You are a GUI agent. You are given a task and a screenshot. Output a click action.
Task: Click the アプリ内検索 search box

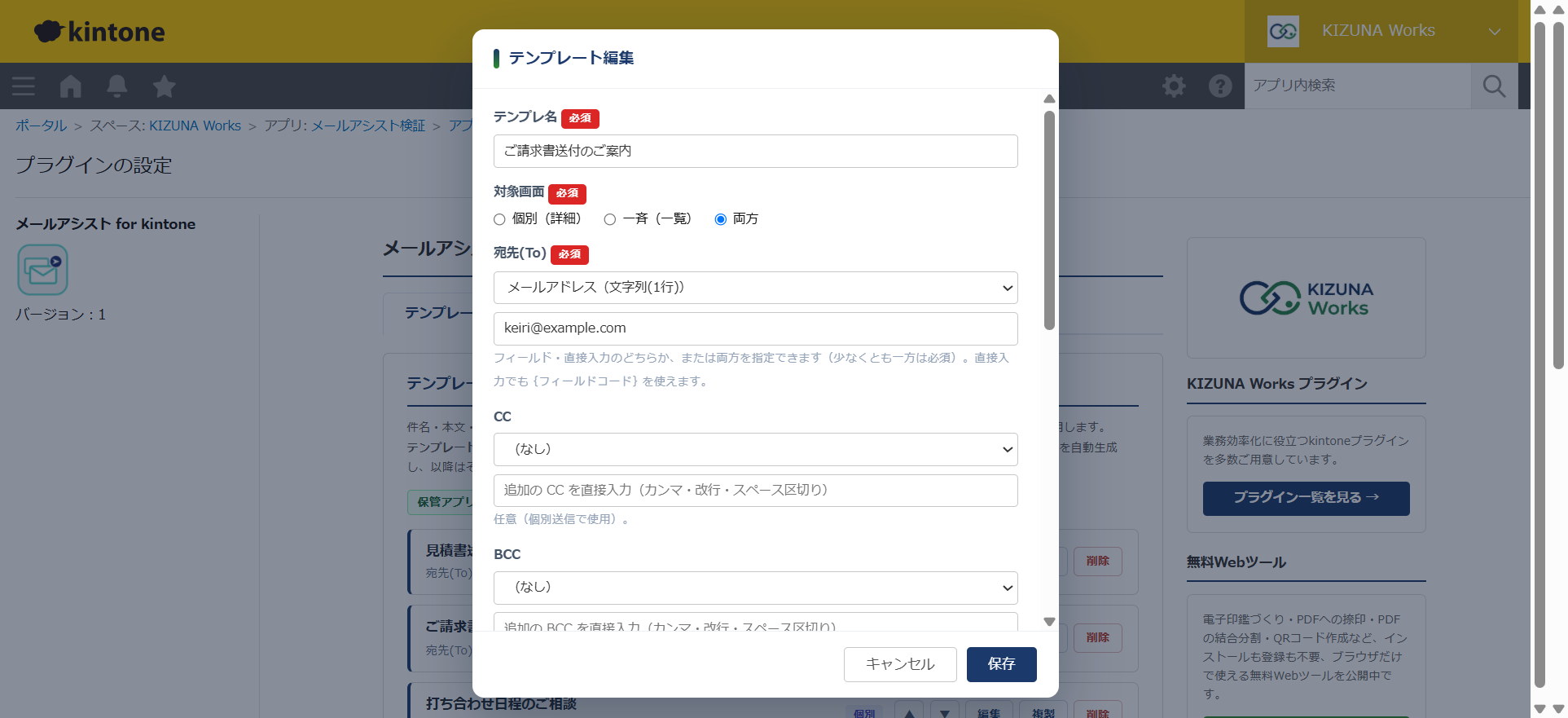click(1358, 86)
